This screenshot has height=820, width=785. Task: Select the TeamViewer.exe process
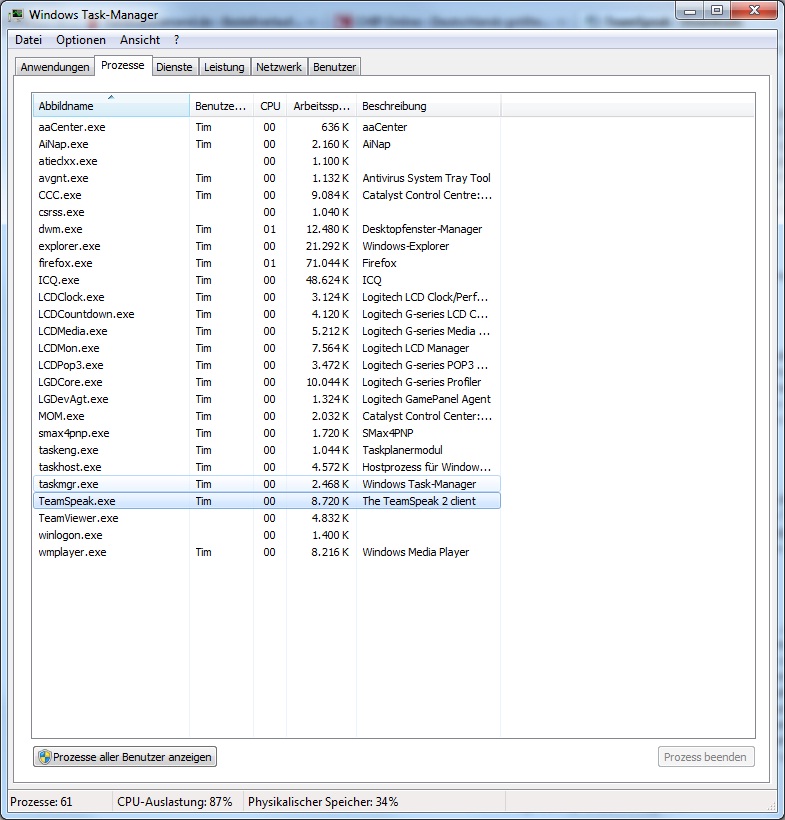267,518
